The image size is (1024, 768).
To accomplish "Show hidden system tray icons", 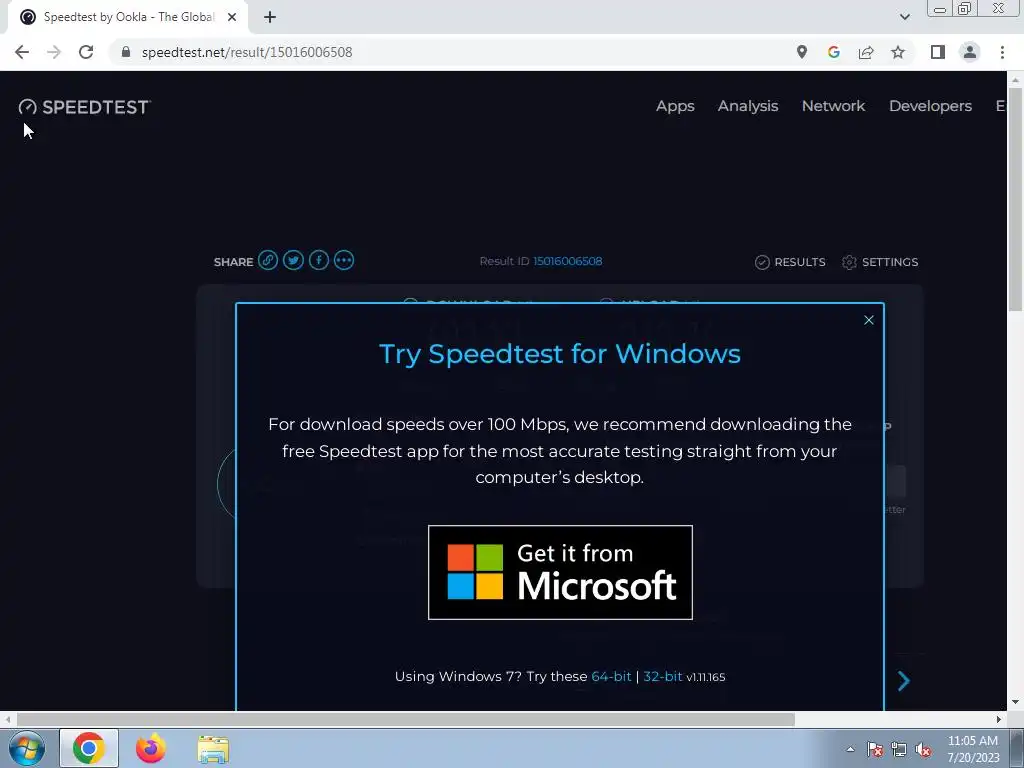I will 850,749.
